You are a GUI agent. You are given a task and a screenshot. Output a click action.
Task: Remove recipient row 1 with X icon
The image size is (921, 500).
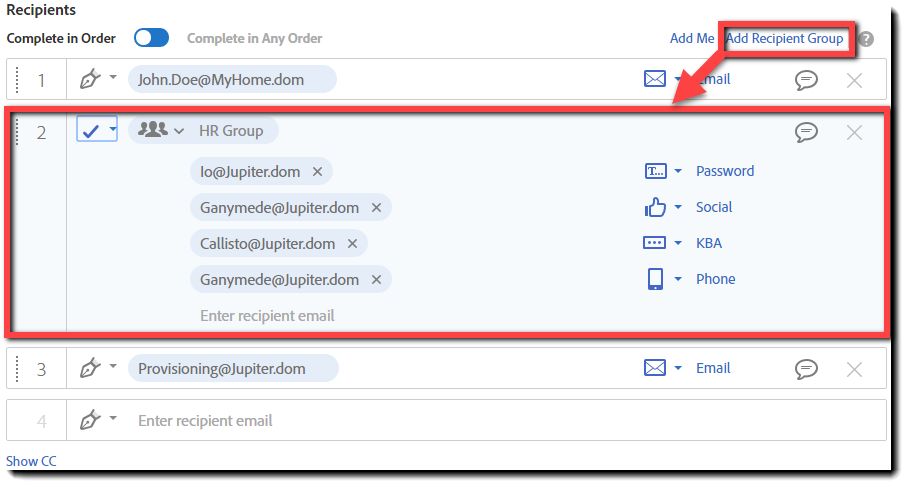854,80
